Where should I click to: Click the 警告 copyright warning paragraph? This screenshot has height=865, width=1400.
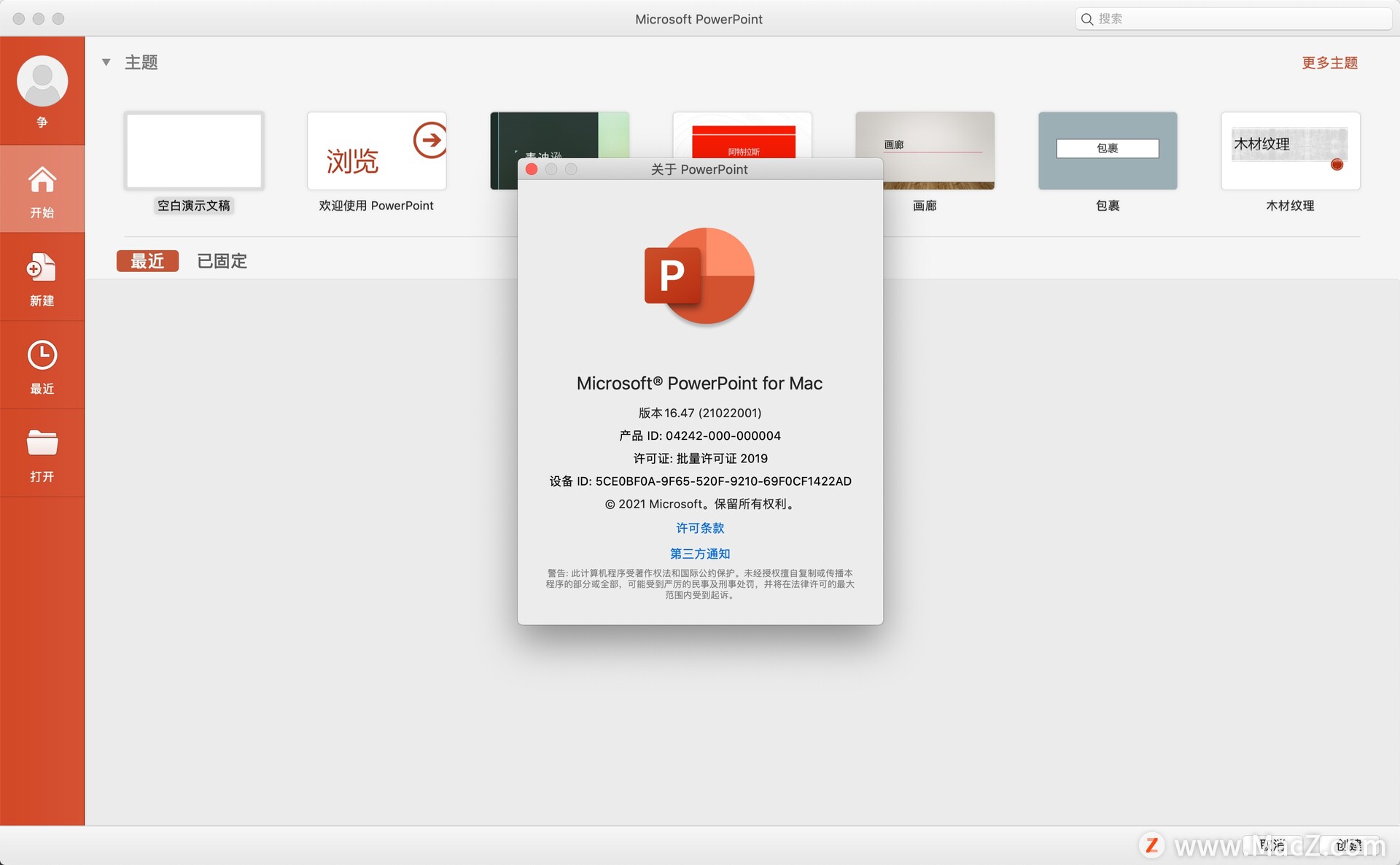[x=700, y=584]
